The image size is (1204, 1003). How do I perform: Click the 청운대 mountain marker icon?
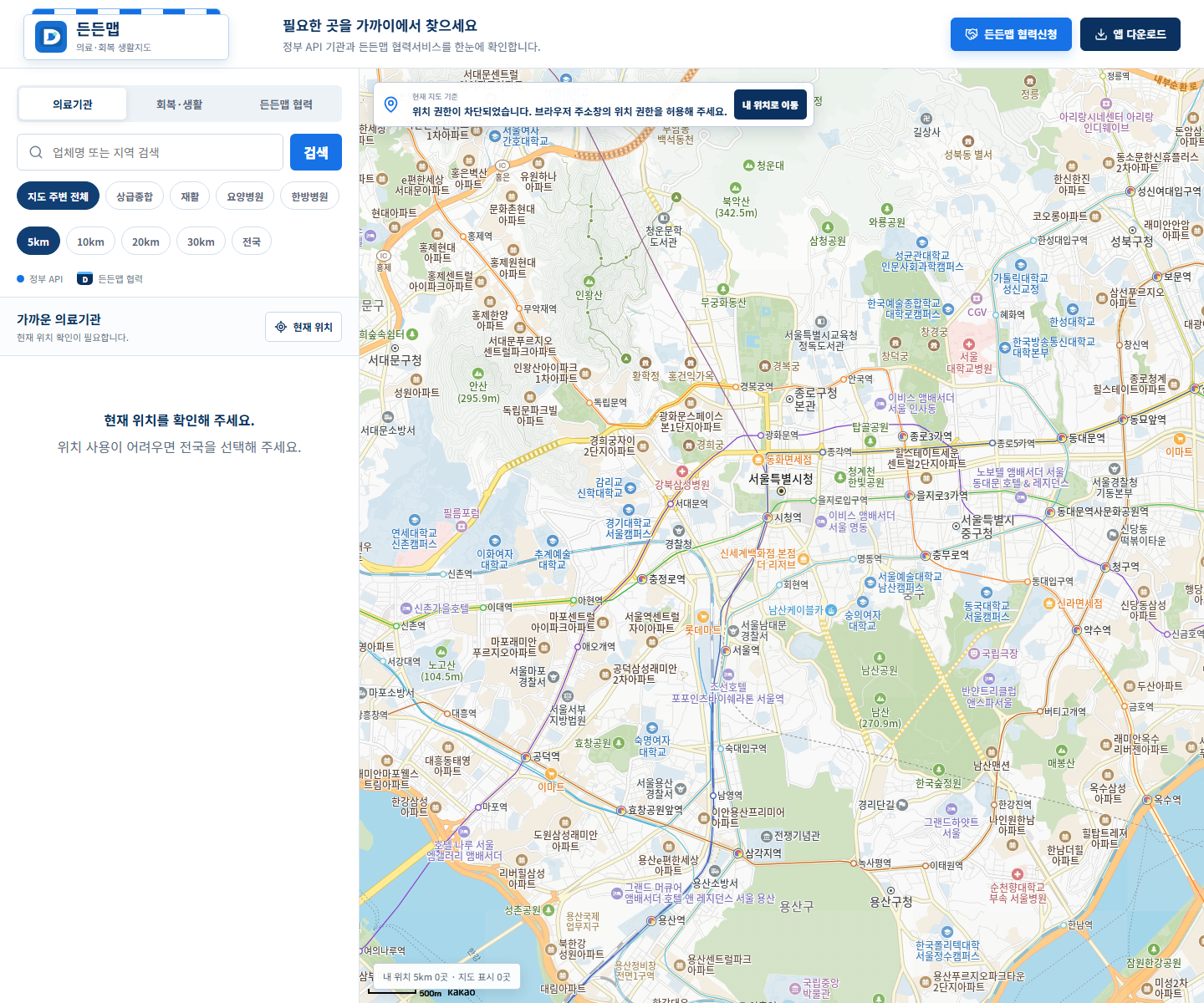tap(749, 165)
